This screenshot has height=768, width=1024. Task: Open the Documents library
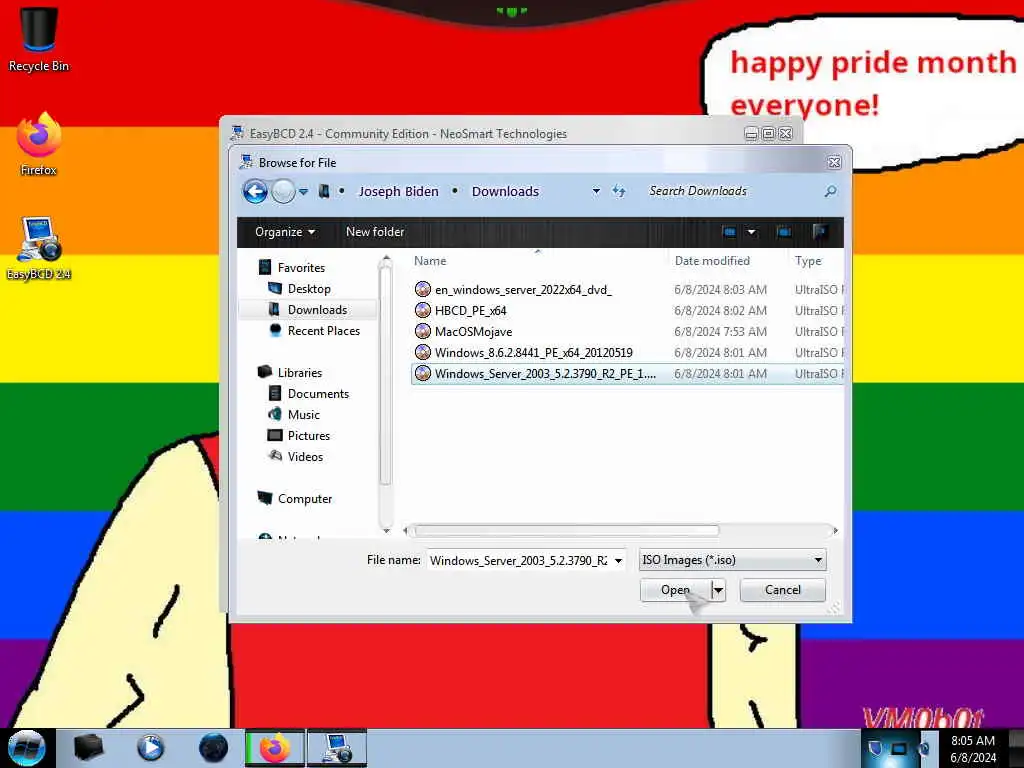[318, 394]
